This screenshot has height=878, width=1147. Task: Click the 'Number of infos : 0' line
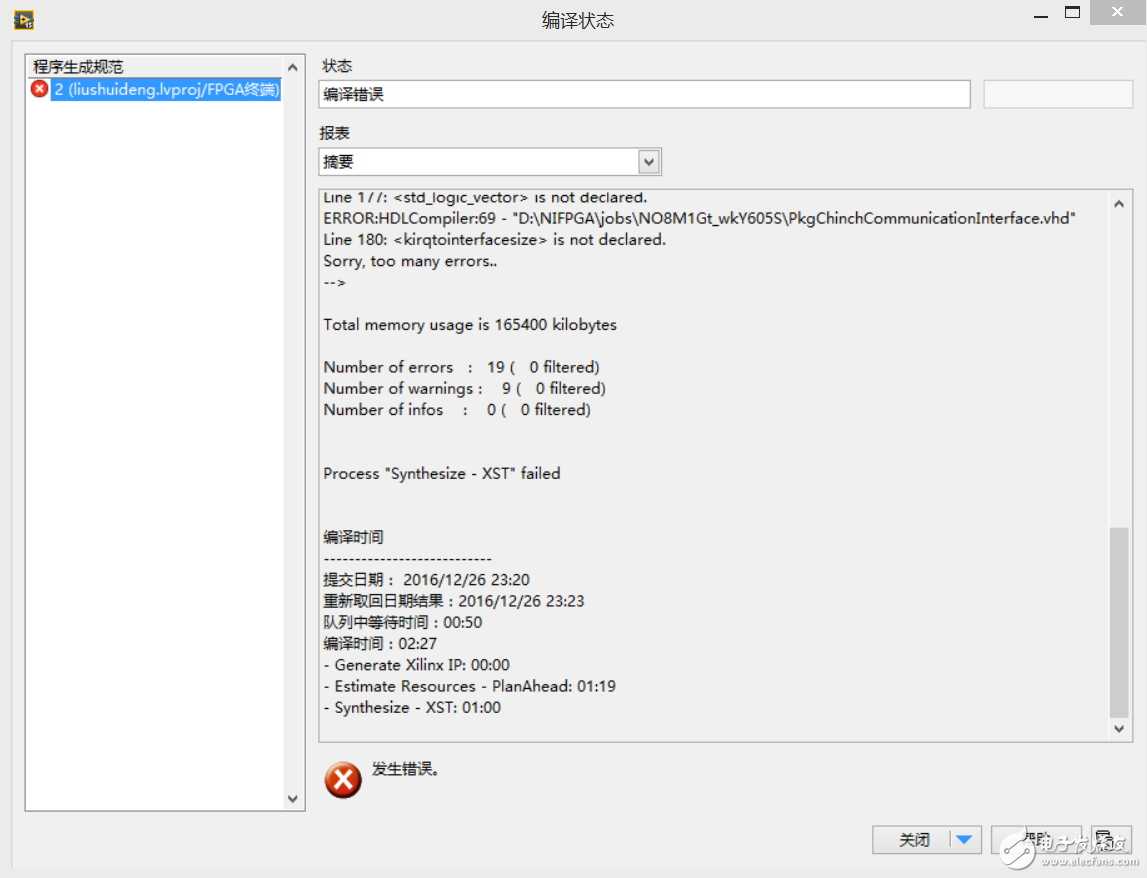click(x=457, y=410)
